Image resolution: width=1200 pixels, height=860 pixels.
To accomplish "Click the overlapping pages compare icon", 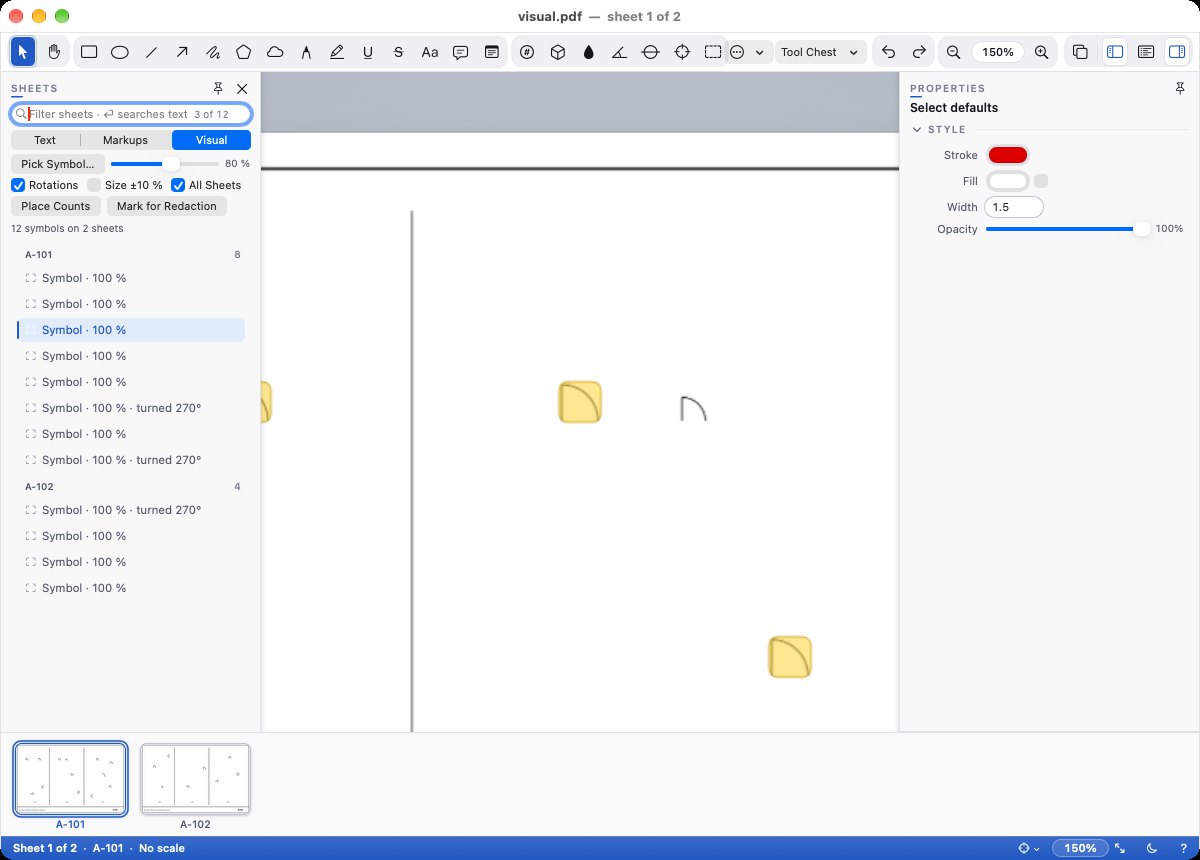I will pyautogui.click(x=1080, y=52).
